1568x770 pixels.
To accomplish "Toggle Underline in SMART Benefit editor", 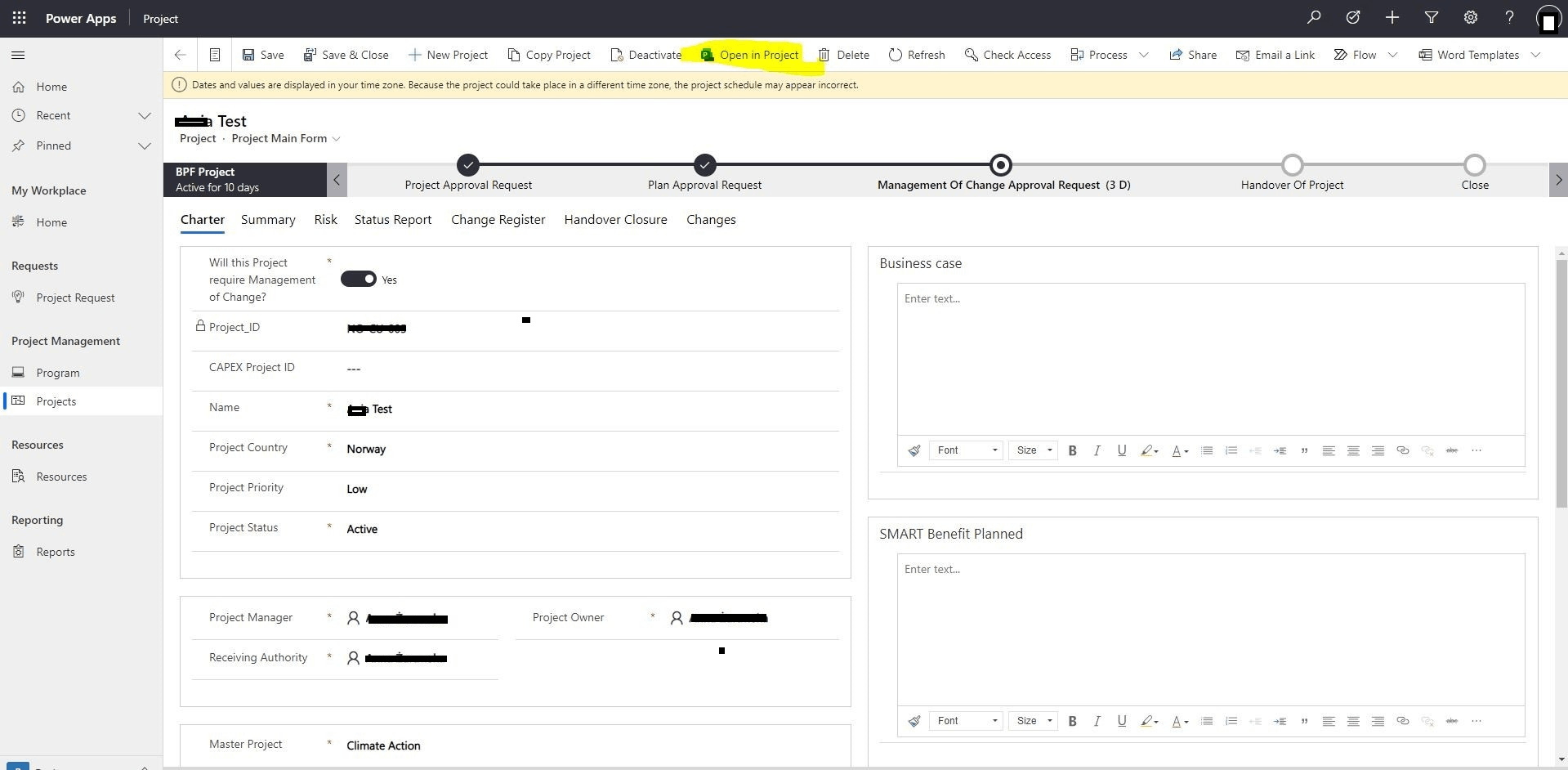I will tap(1122, 721).
